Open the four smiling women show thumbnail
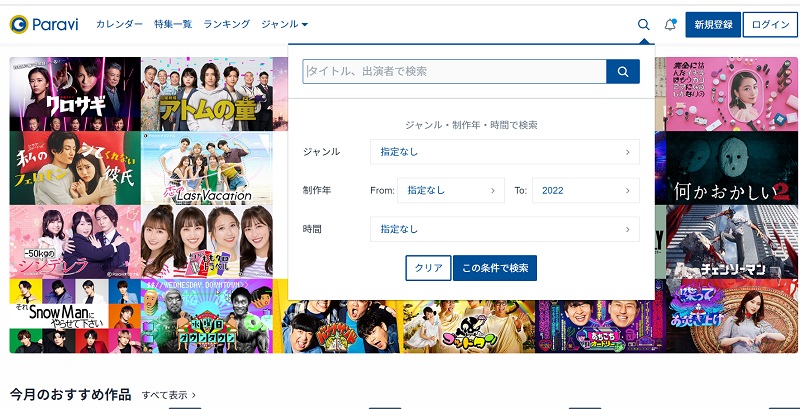Image resolution: width=800 pixels, height=409 pixels. tap(207, 242)
